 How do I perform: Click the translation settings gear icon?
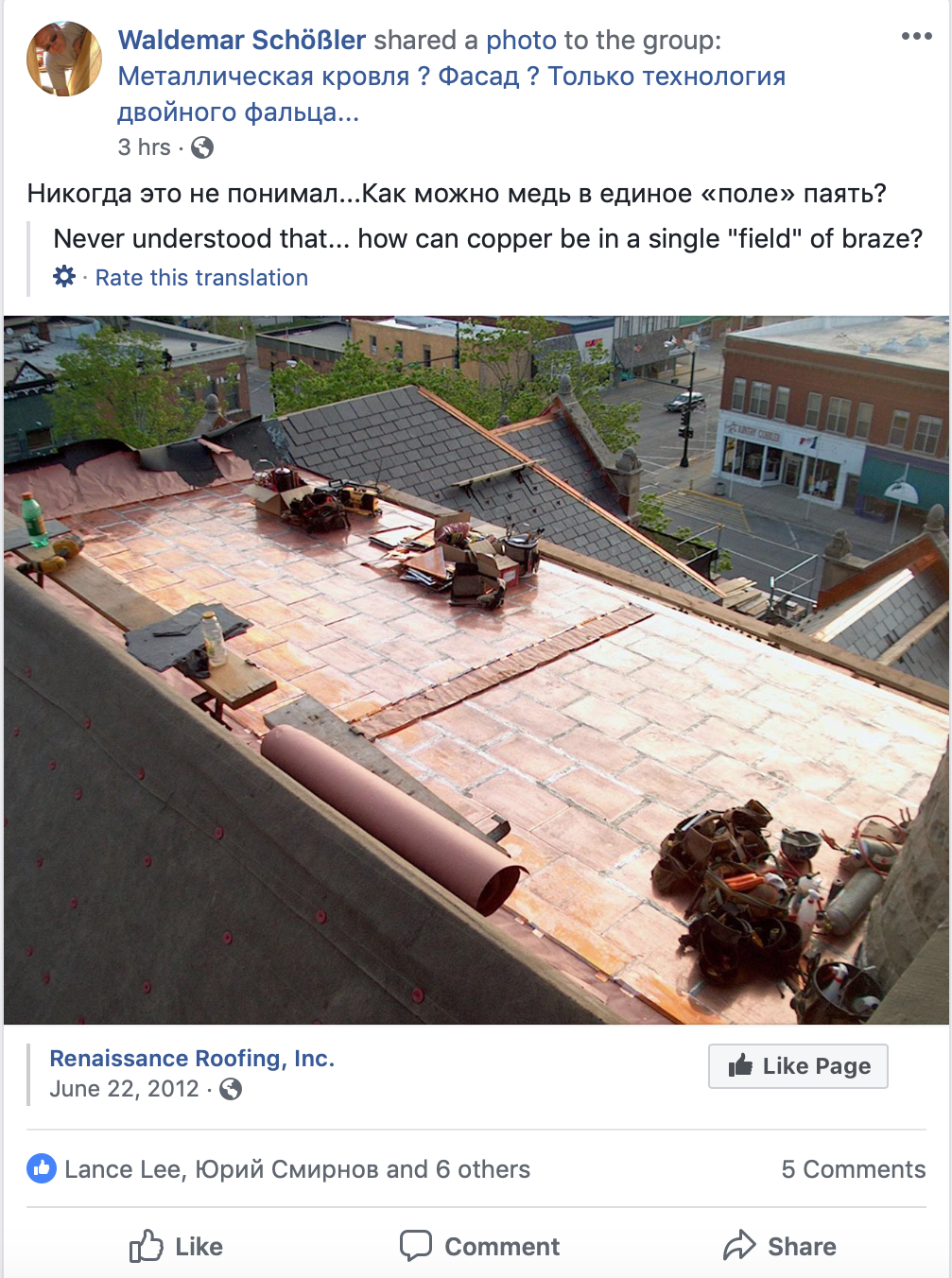[64, 276]
